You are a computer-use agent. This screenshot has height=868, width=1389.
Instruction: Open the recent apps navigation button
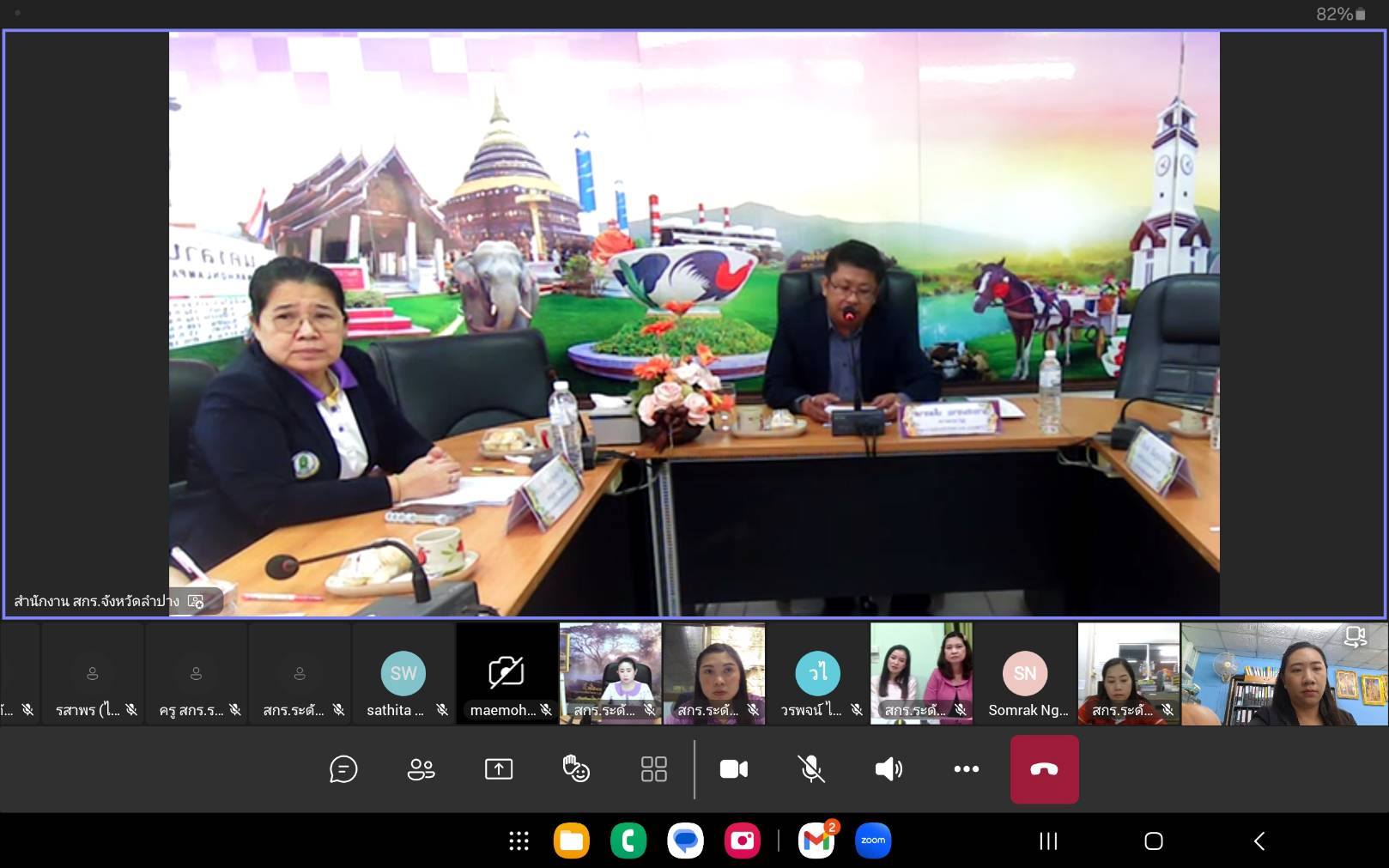coord(1048,841)
